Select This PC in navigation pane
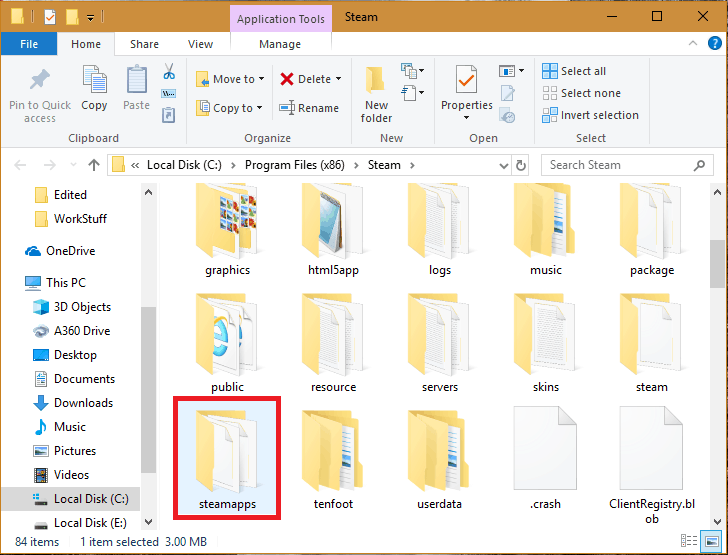This screenshot has width=728, height=555. tap(55, 282)
